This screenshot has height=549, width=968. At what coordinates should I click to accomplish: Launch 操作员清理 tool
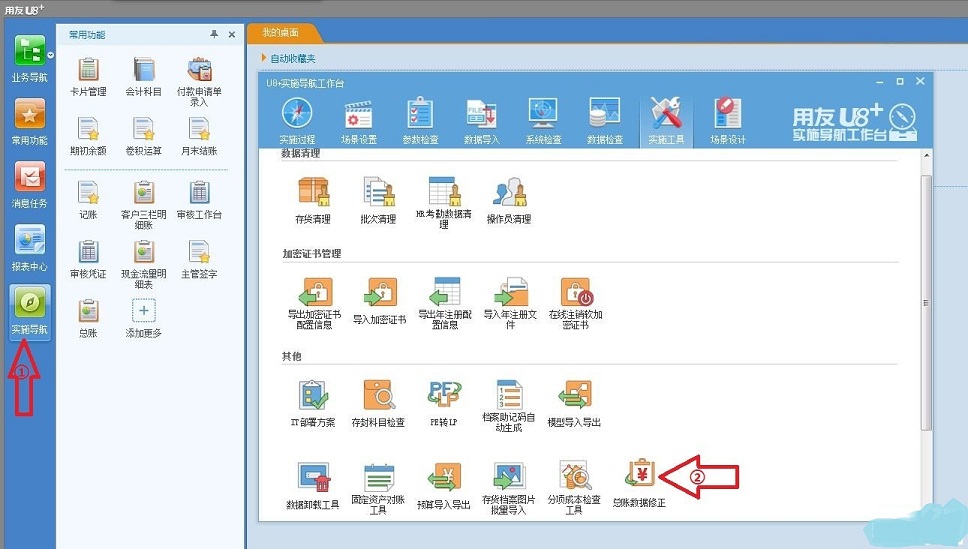tap(509, 199)
